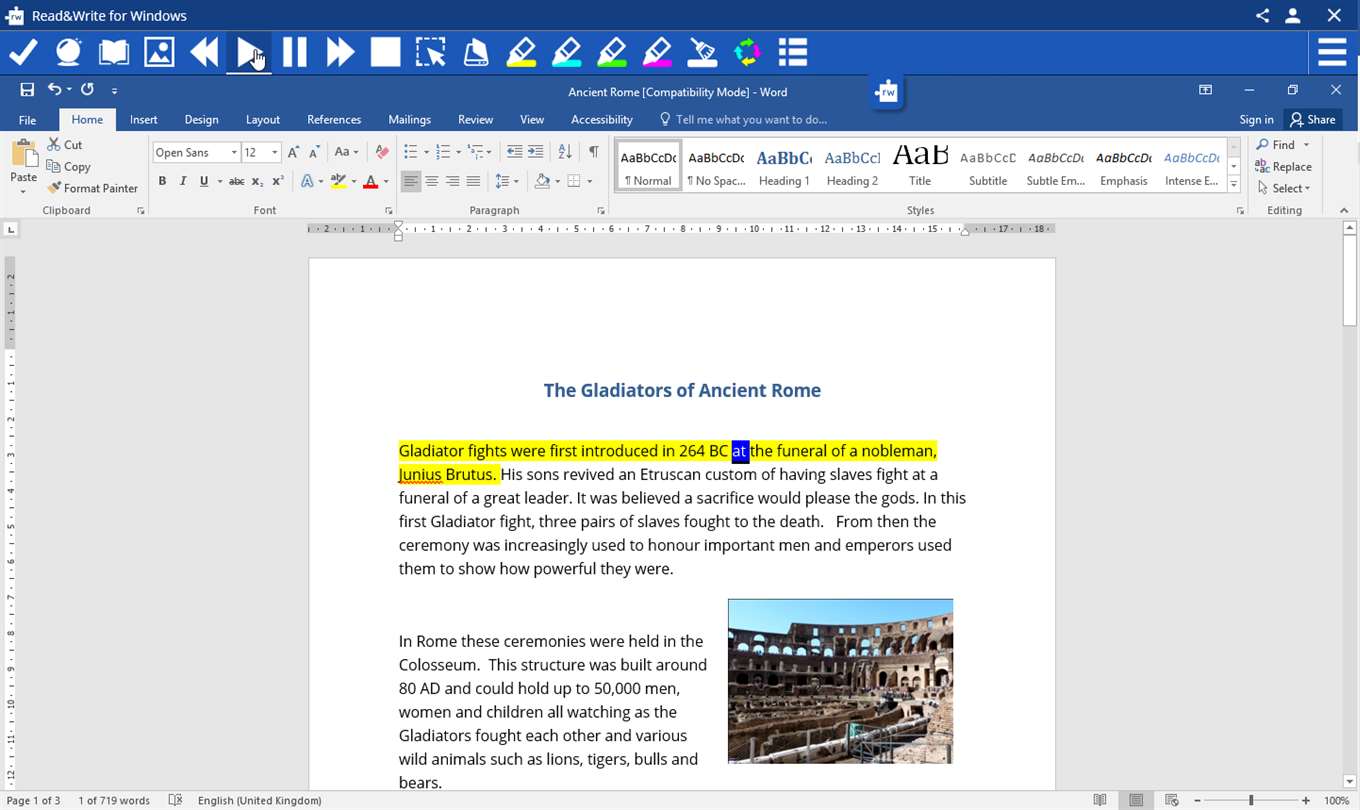Click the Read&Write share icon
Image resolution: width=1360 pixels, height=810 pixels.
[x=1262, y=15]
